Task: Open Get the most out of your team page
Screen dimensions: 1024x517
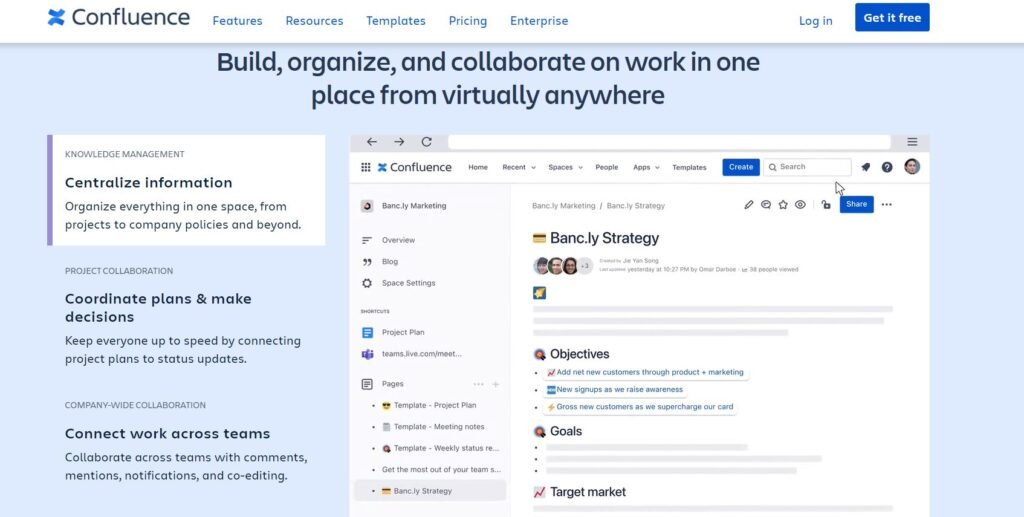Action: pyautogui.click(x=441, y=470)
